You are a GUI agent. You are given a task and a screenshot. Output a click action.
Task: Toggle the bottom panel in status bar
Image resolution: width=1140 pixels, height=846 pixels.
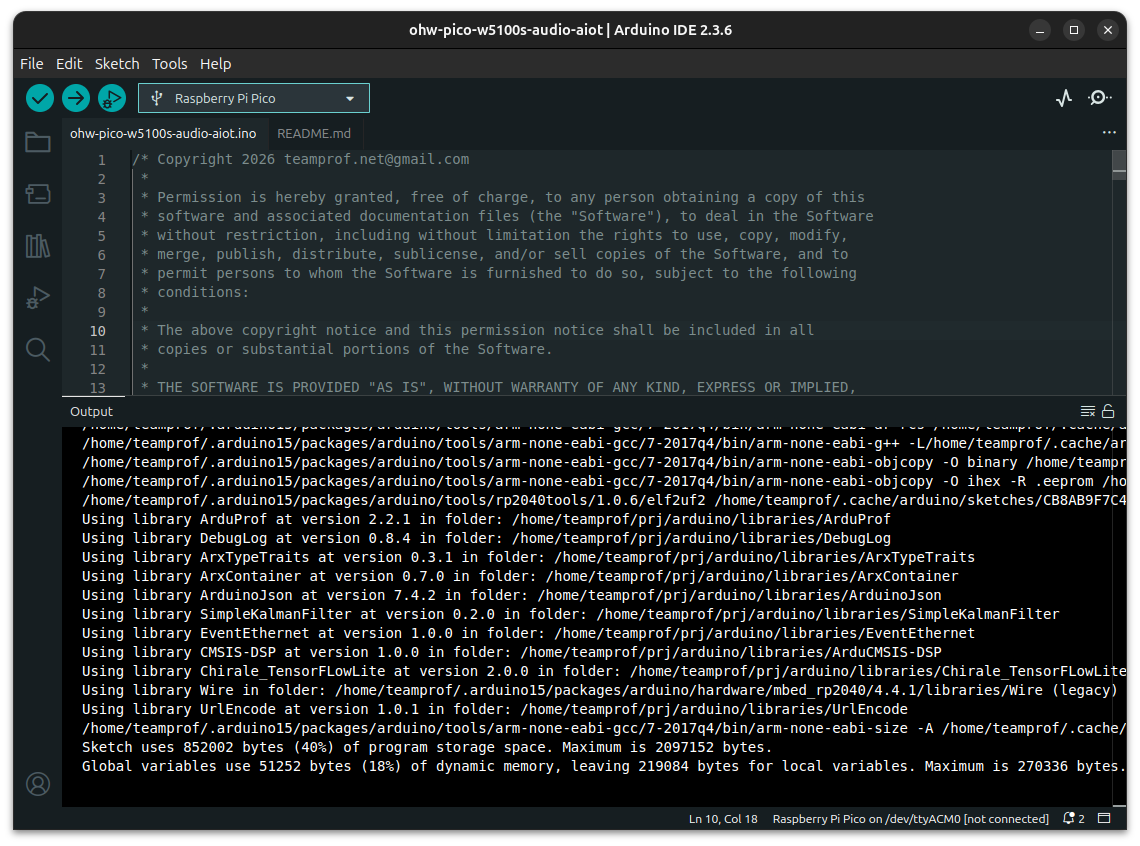1105,819
